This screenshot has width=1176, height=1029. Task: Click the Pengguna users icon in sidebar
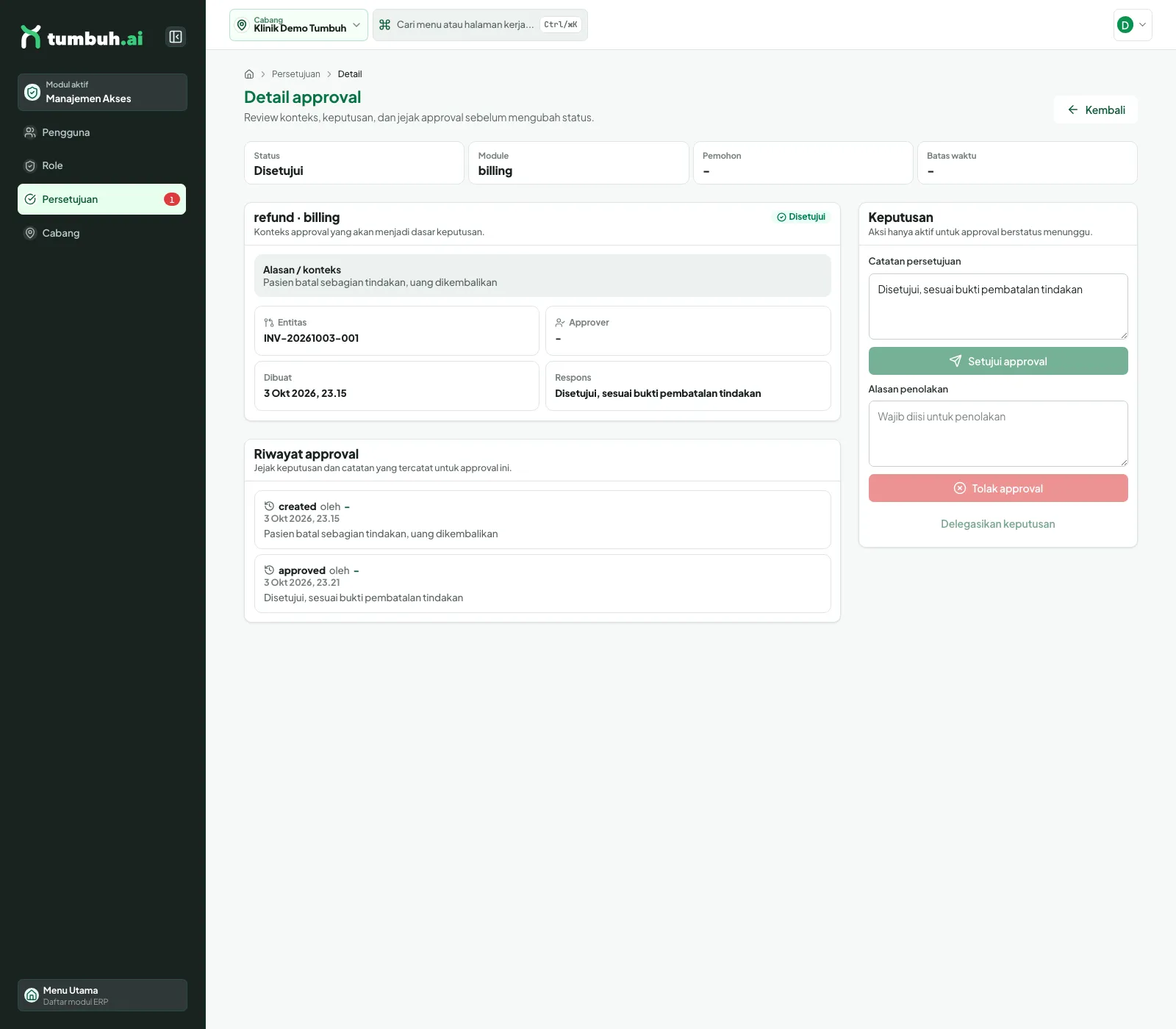pos(30,132)
